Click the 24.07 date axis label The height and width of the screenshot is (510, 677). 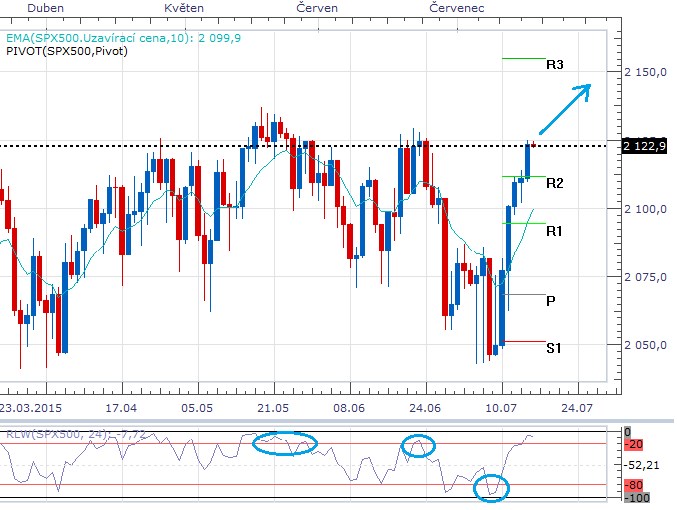click(577, 408)
